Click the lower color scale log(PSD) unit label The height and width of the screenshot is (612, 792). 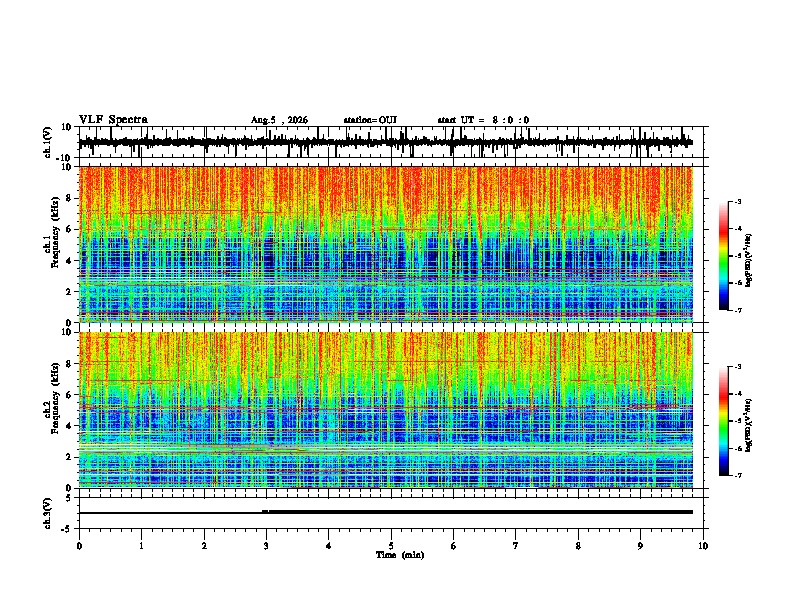click(749, 425)
